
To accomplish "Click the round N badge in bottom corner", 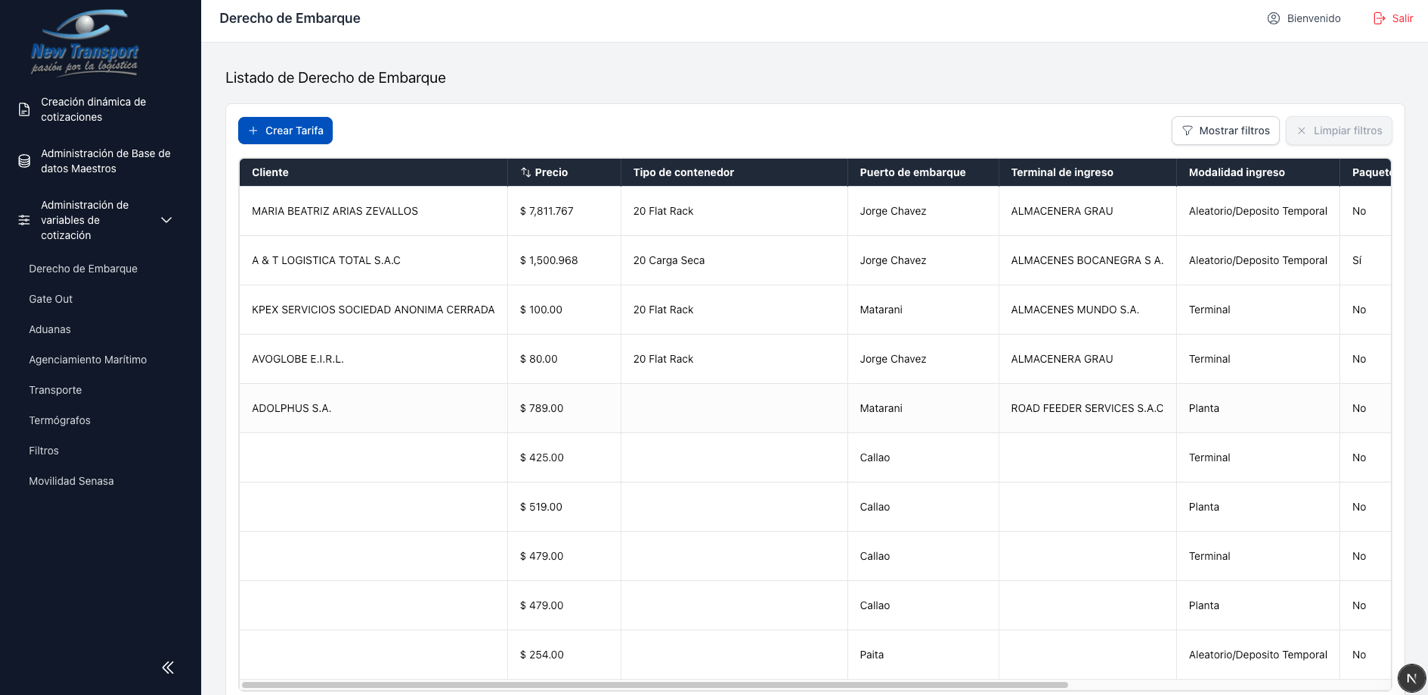I will tap(1410, 678).
